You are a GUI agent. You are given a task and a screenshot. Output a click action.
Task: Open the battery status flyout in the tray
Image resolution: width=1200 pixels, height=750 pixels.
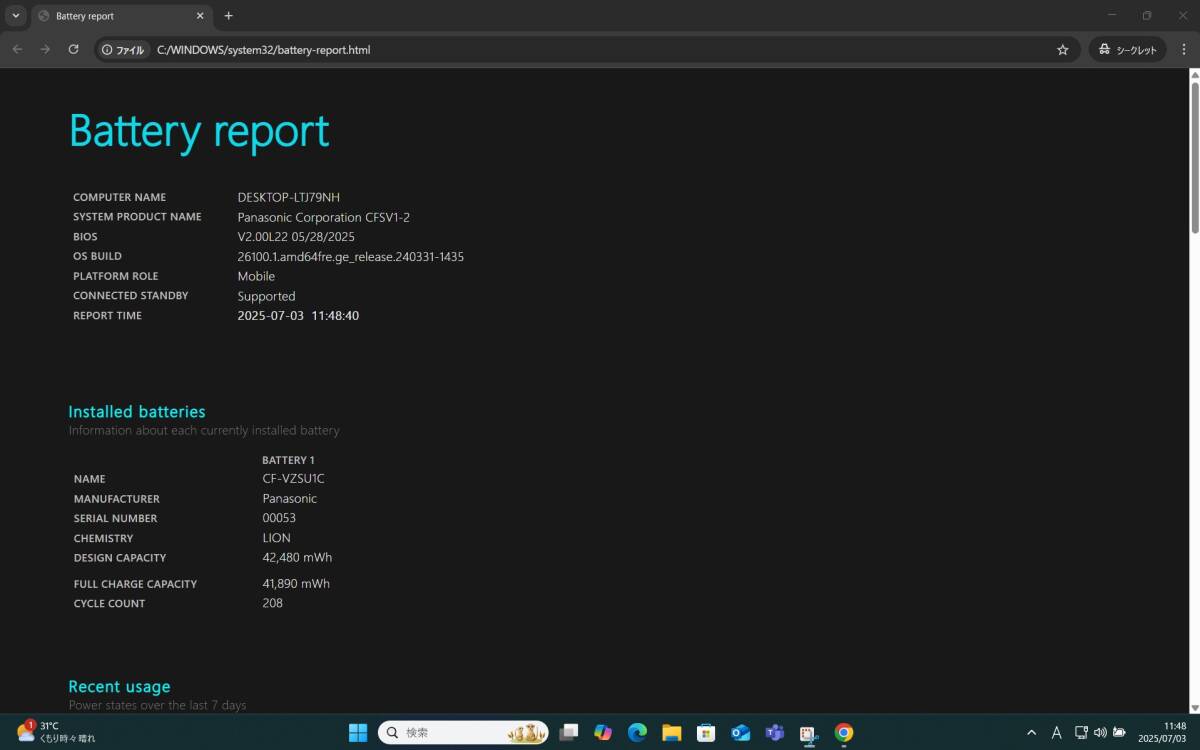[1119, 732]
